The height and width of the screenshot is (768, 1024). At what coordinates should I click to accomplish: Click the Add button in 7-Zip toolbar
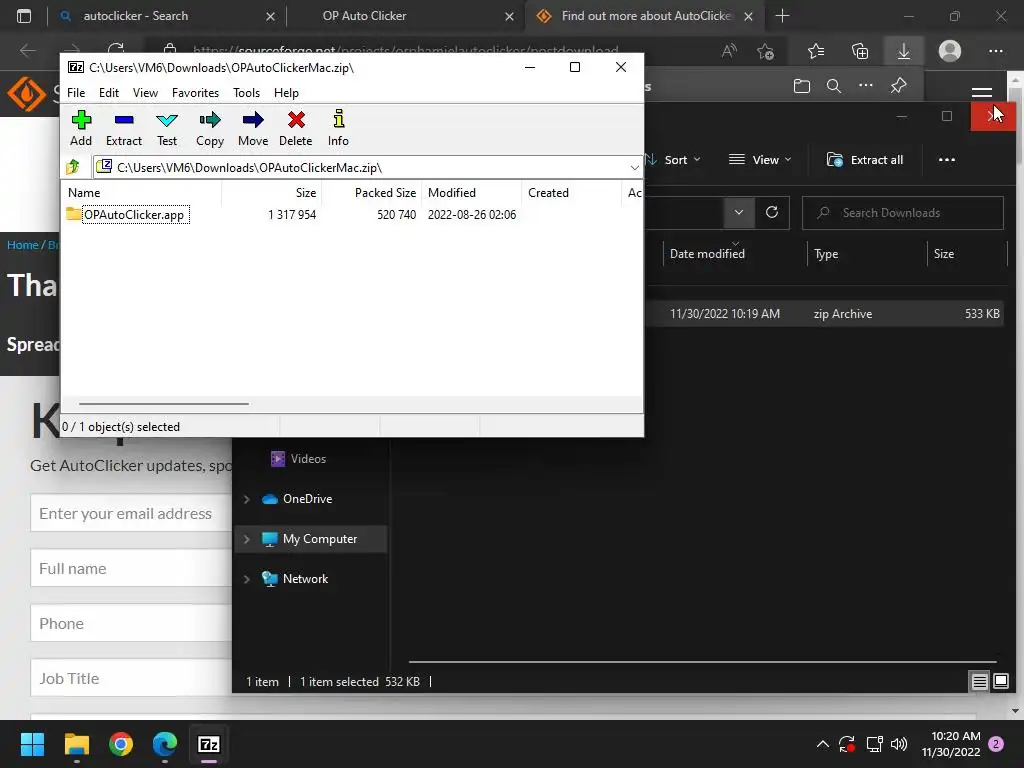(x=81, y=128)
